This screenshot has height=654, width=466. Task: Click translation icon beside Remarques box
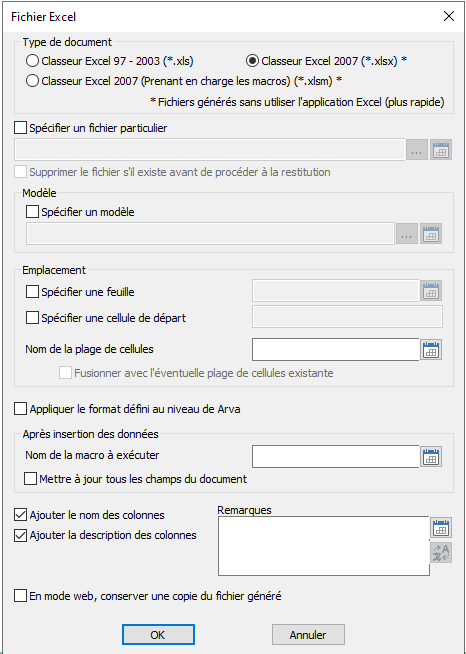click(441, 552)
